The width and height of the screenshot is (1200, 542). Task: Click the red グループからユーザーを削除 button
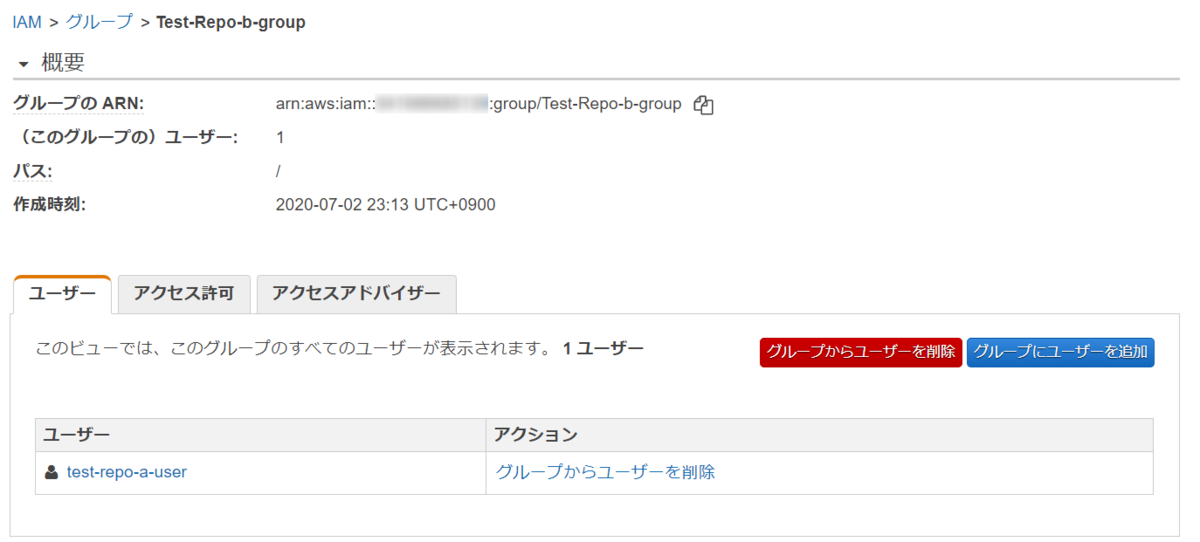[861, 352]
